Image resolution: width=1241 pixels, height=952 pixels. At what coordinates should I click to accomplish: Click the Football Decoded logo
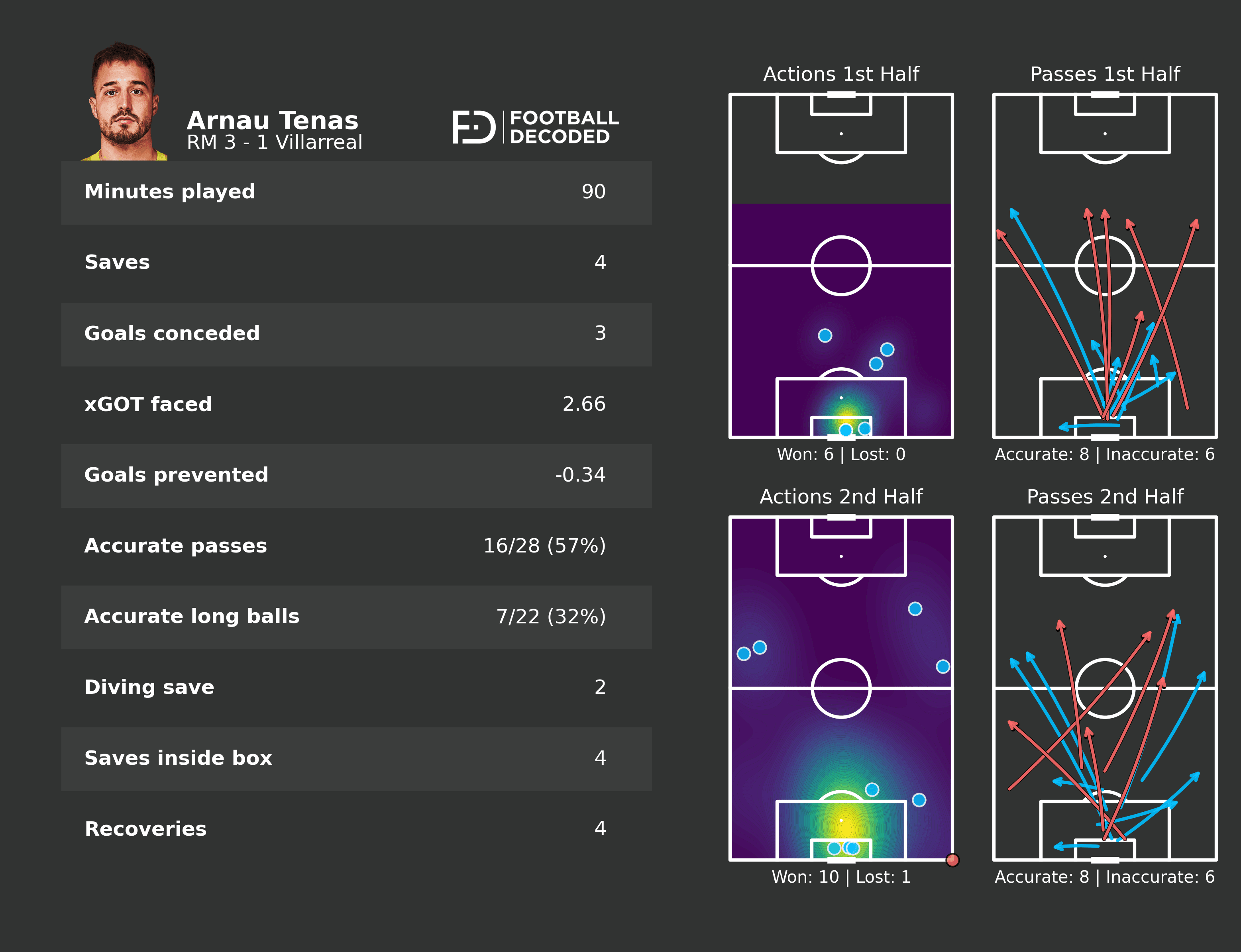pos(535,127)
